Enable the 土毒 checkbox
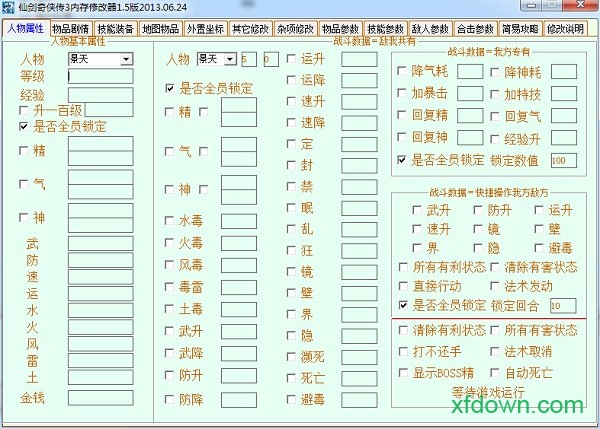 [x=169, y=308]
